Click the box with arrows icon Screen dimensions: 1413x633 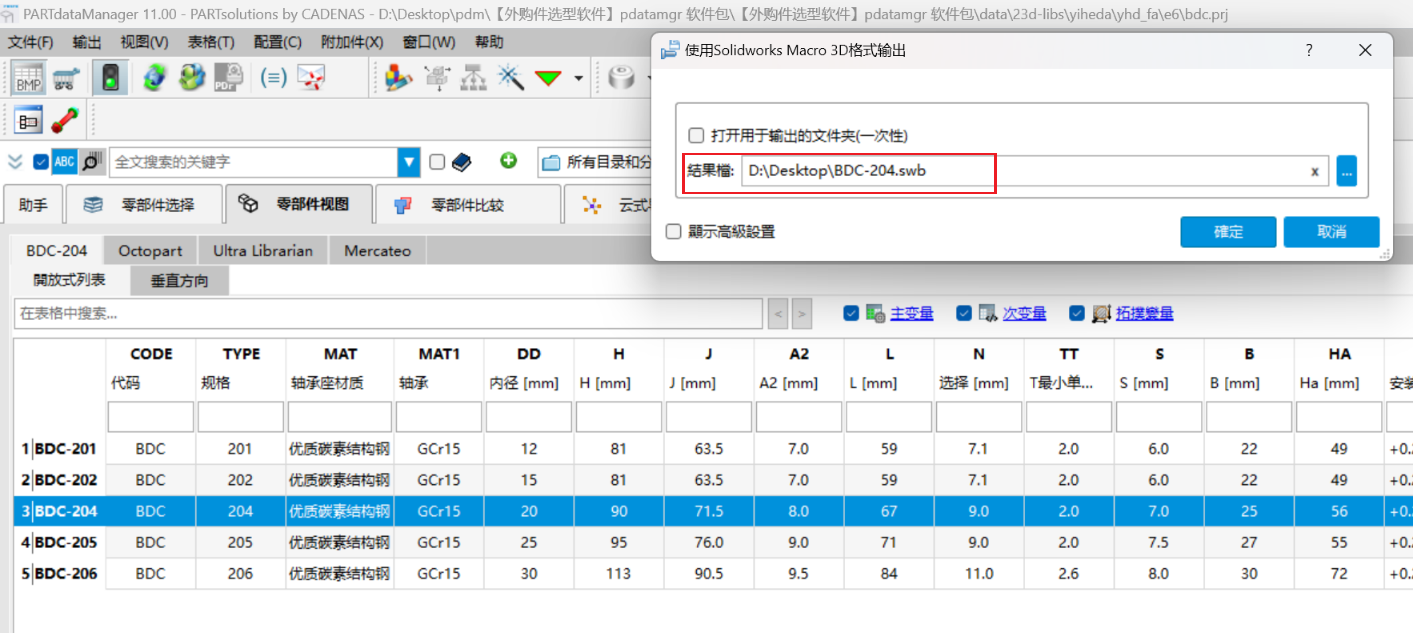pyautogui.click(x=437, y=78)
